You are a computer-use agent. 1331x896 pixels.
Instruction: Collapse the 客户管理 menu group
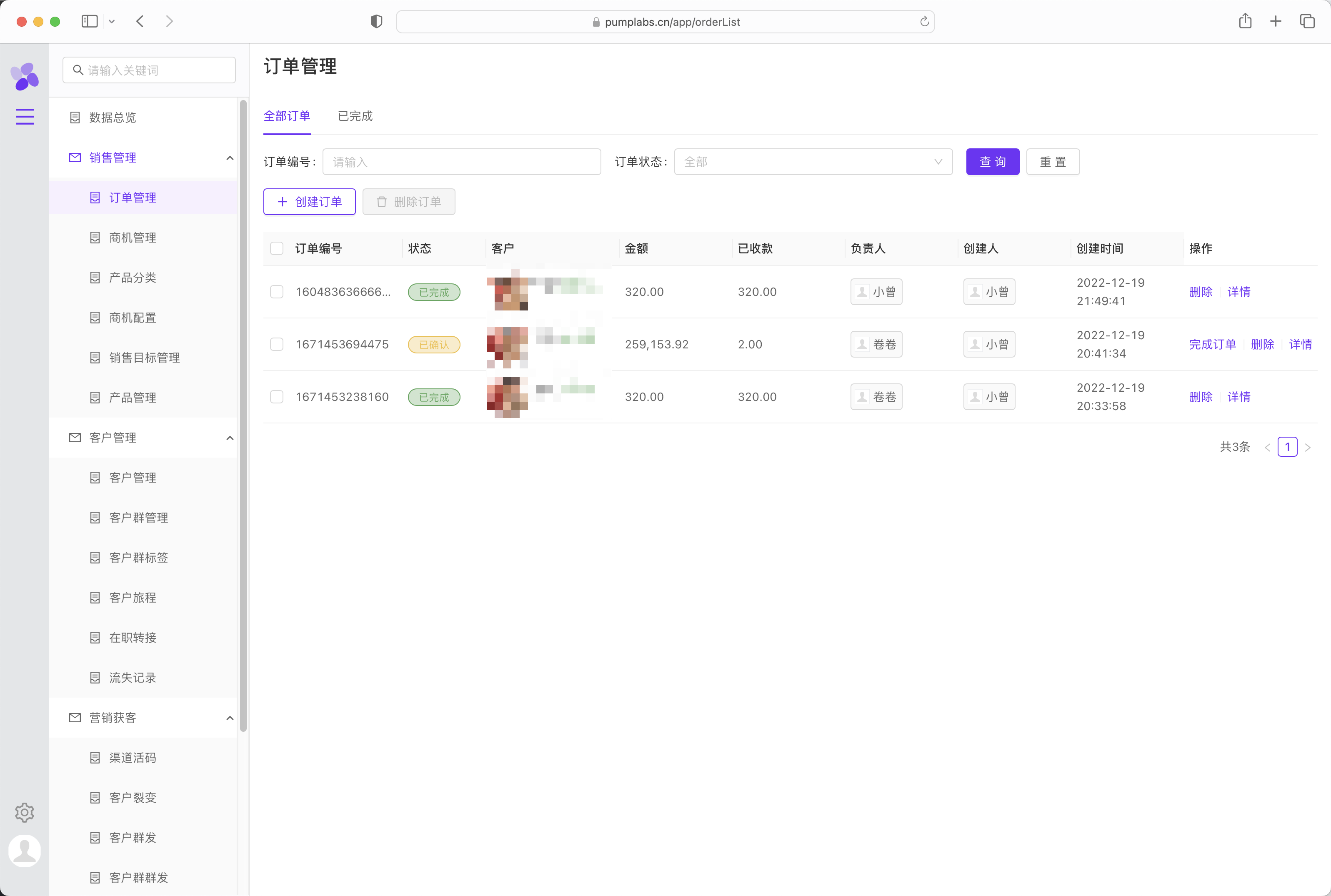[230, 438]
